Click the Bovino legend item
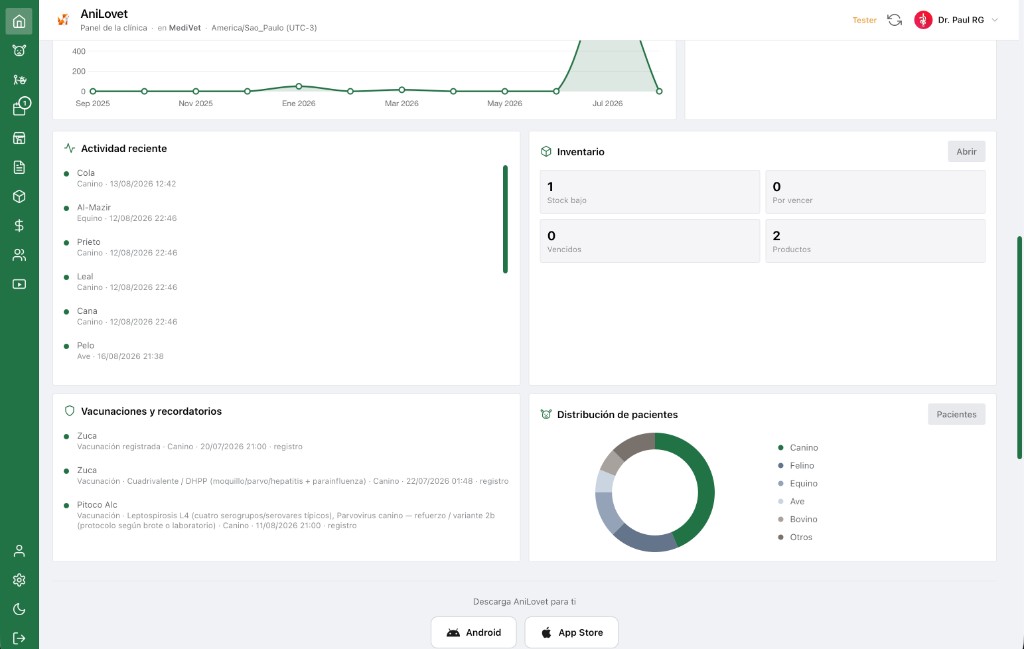The image size is (1024, 649). point(798,519)
